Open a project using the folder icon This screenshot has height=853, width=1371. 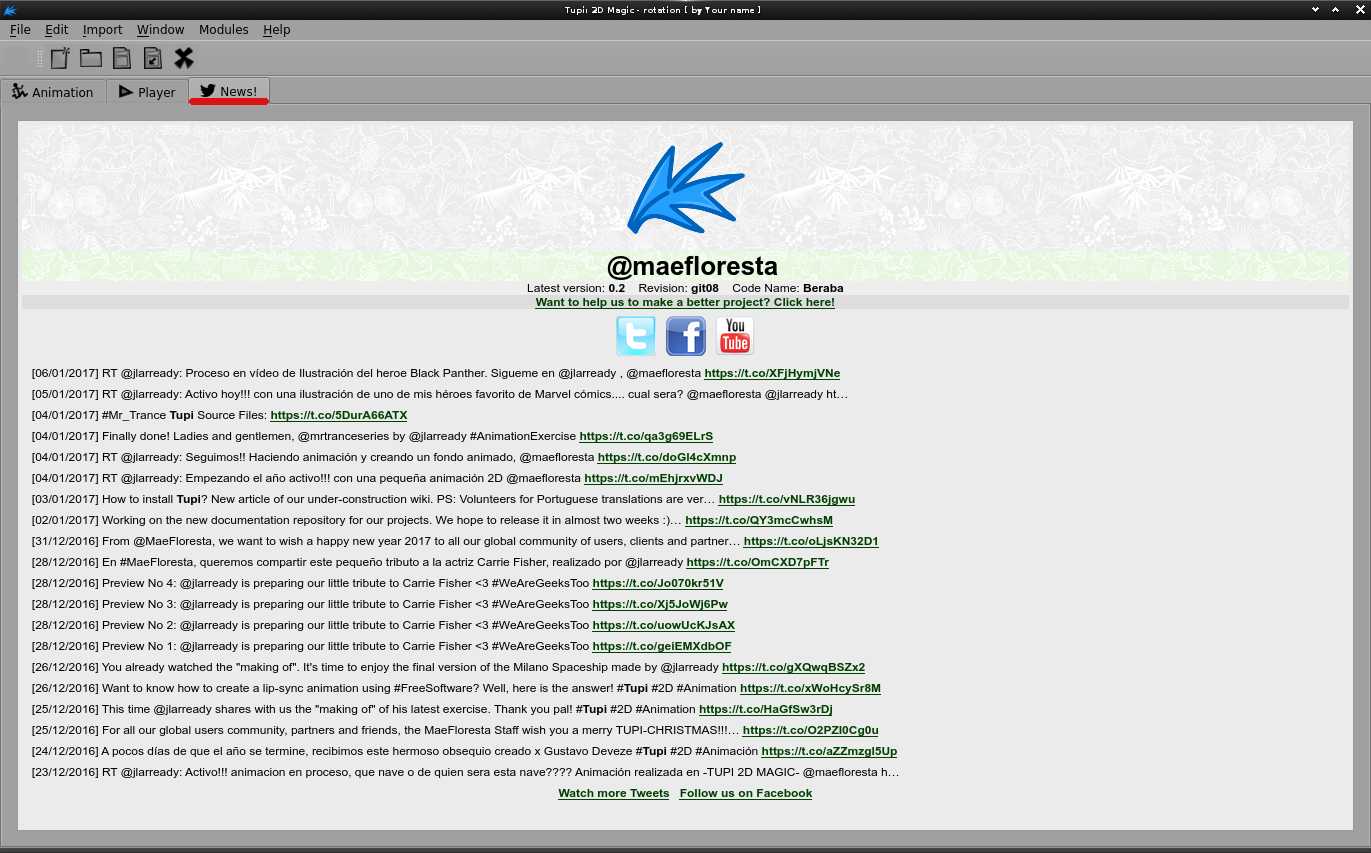(x=91, y=58)
